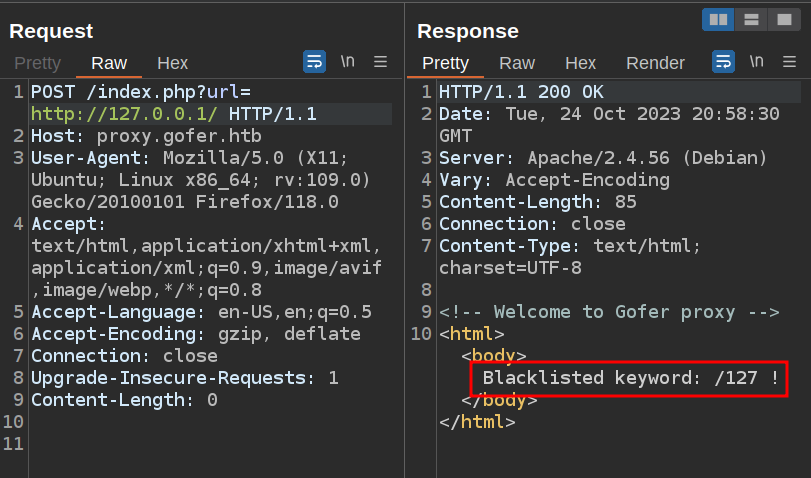Open the Pretty tab in Request
The width and height of the screenshot is (811, 478).
click(x=37, y=63)
